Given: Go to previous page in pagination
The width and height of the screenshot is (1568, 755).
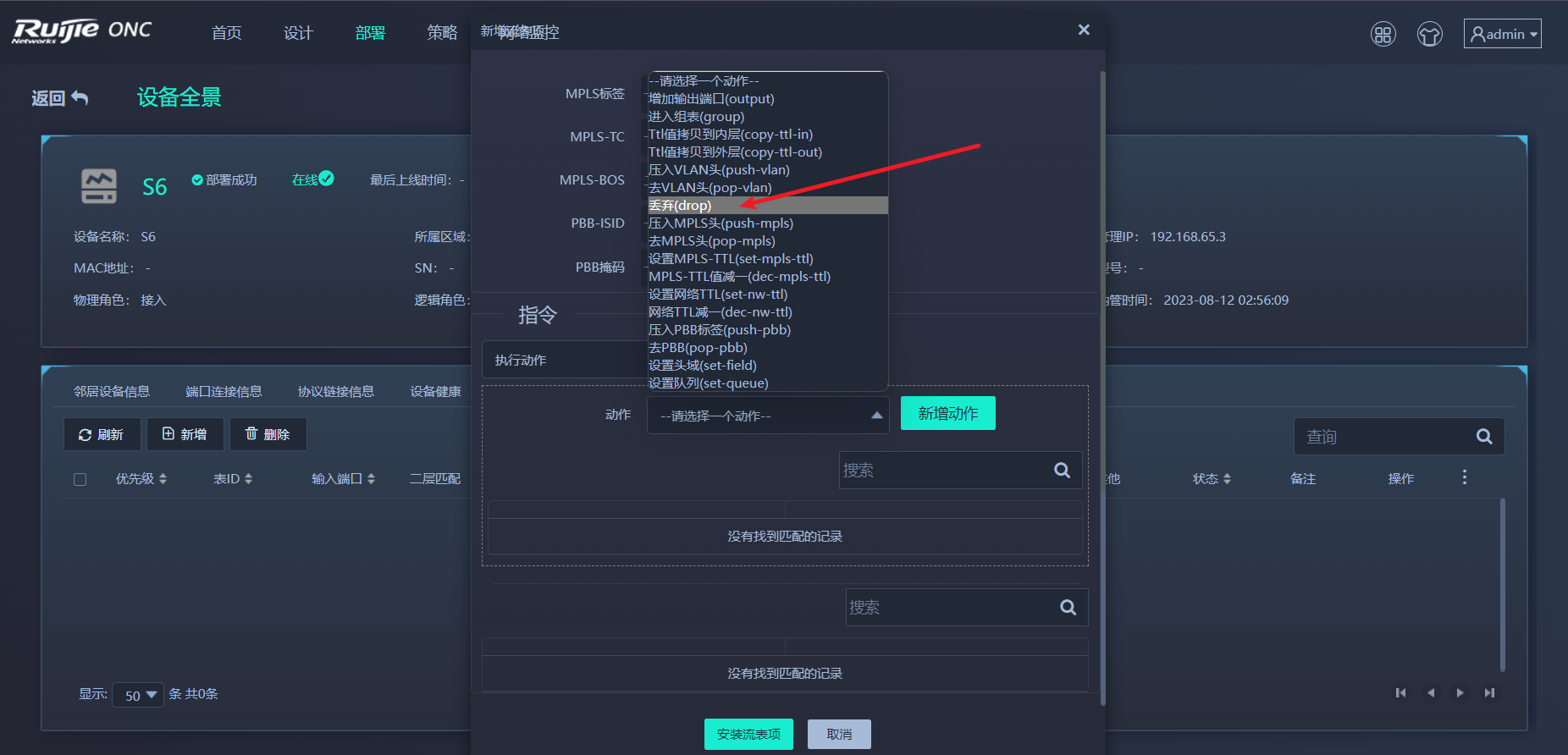Looking at the screenshot, I should tap(1431, 692).
